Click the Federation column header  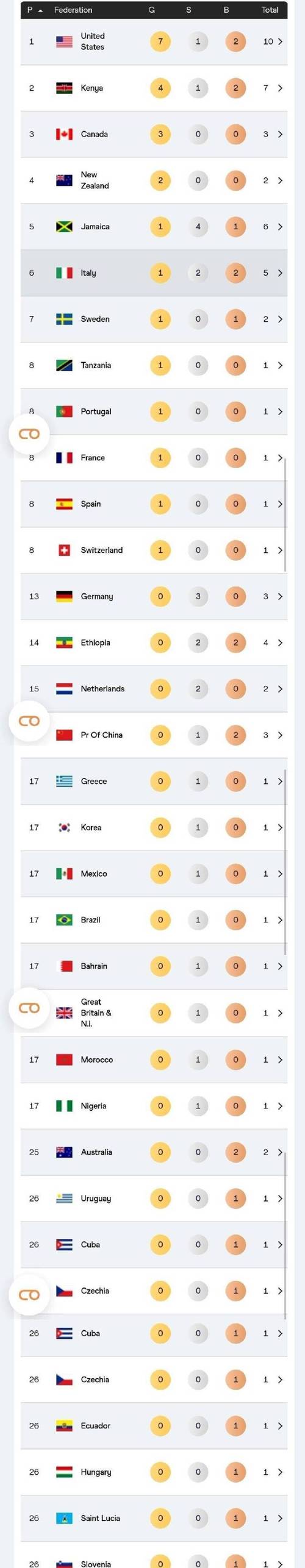pyautogui.click(x=73, y=10)
